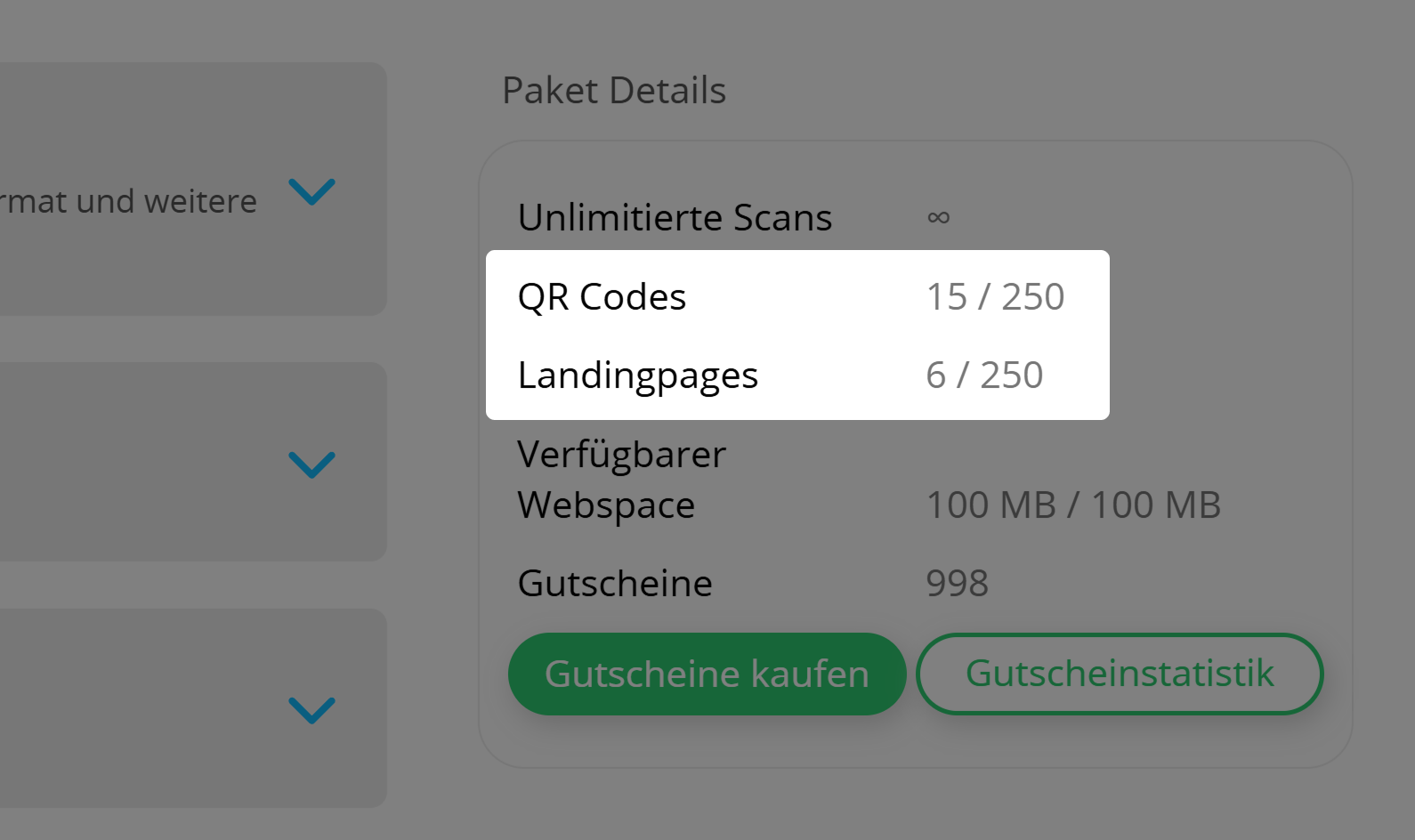Image resolution: width=1415 pixels, height=840 pixels.
Task: Select the 'Gutscheine' row label
Action: pyautogui.click(x=614, y=583)
